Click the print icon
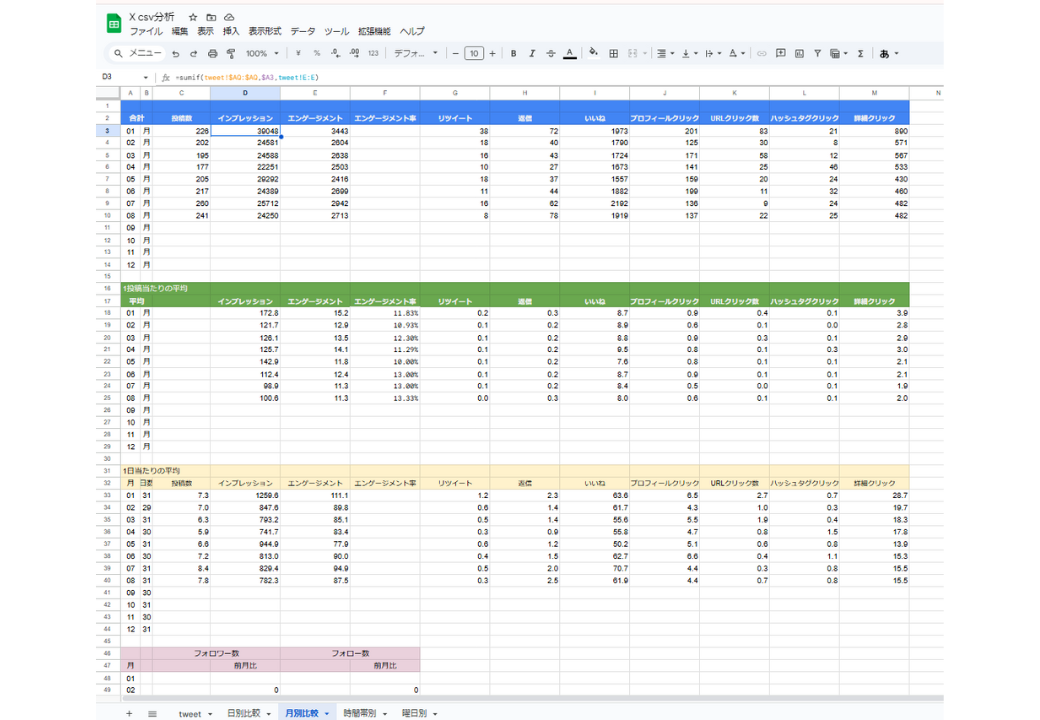This screenshot has height=720, width=1040. (x=212, y=54)
